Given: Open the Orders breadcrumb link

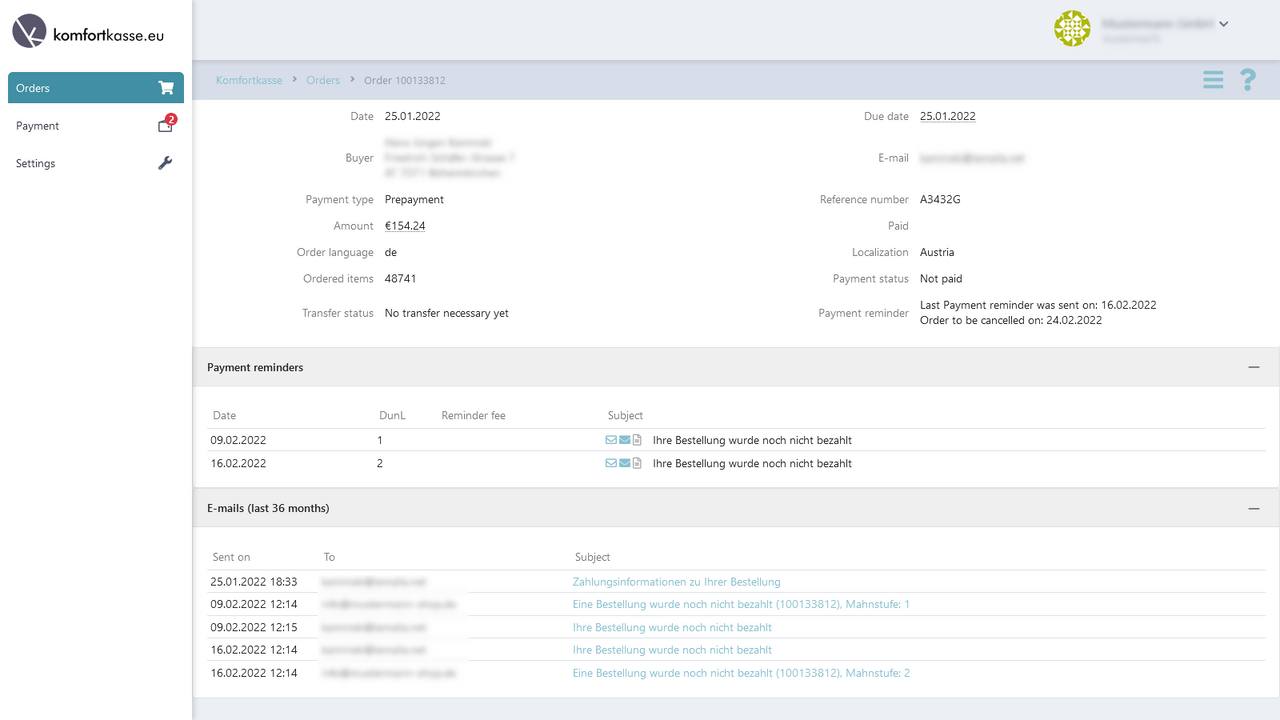Looking at the screenshot, I should [323, 80].
